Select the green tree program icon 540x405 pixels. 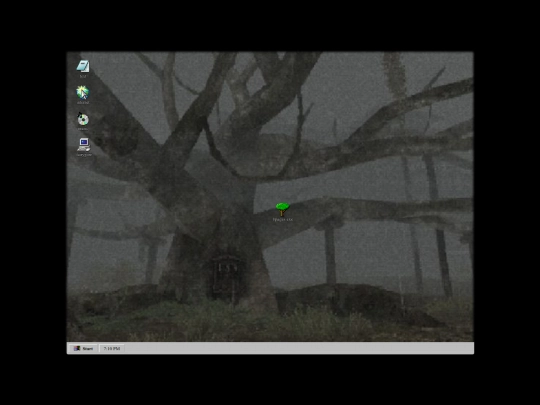(282, 209)
